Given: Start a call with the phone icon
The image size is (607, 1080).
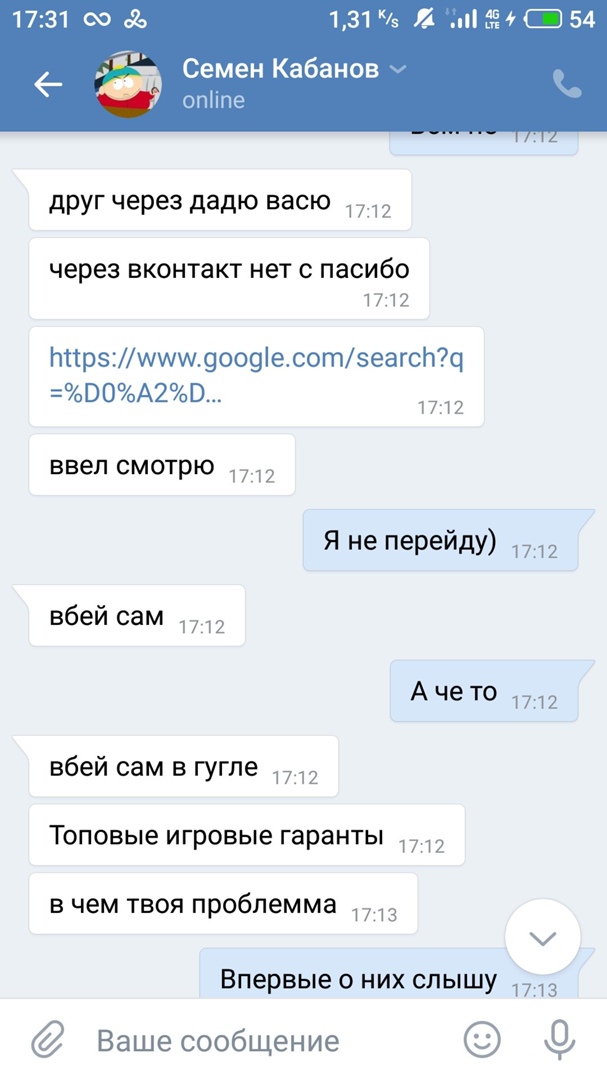Looking at the screenshot, I should 567,85.
